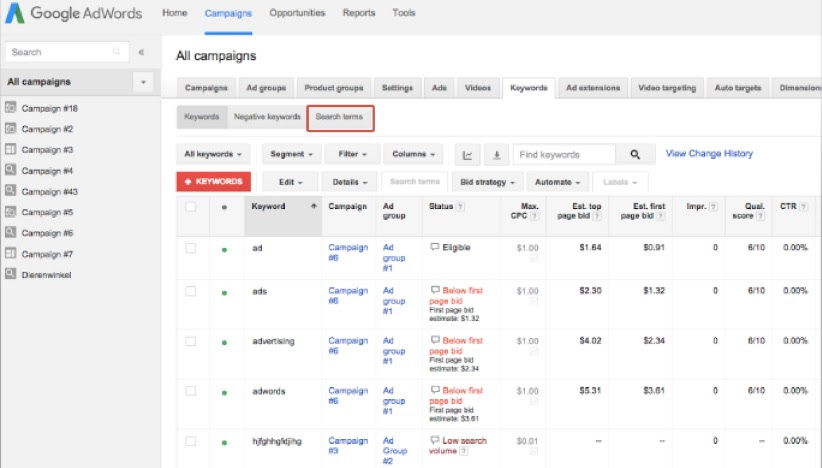Toggle the chart graph icon button

point(467,155)
